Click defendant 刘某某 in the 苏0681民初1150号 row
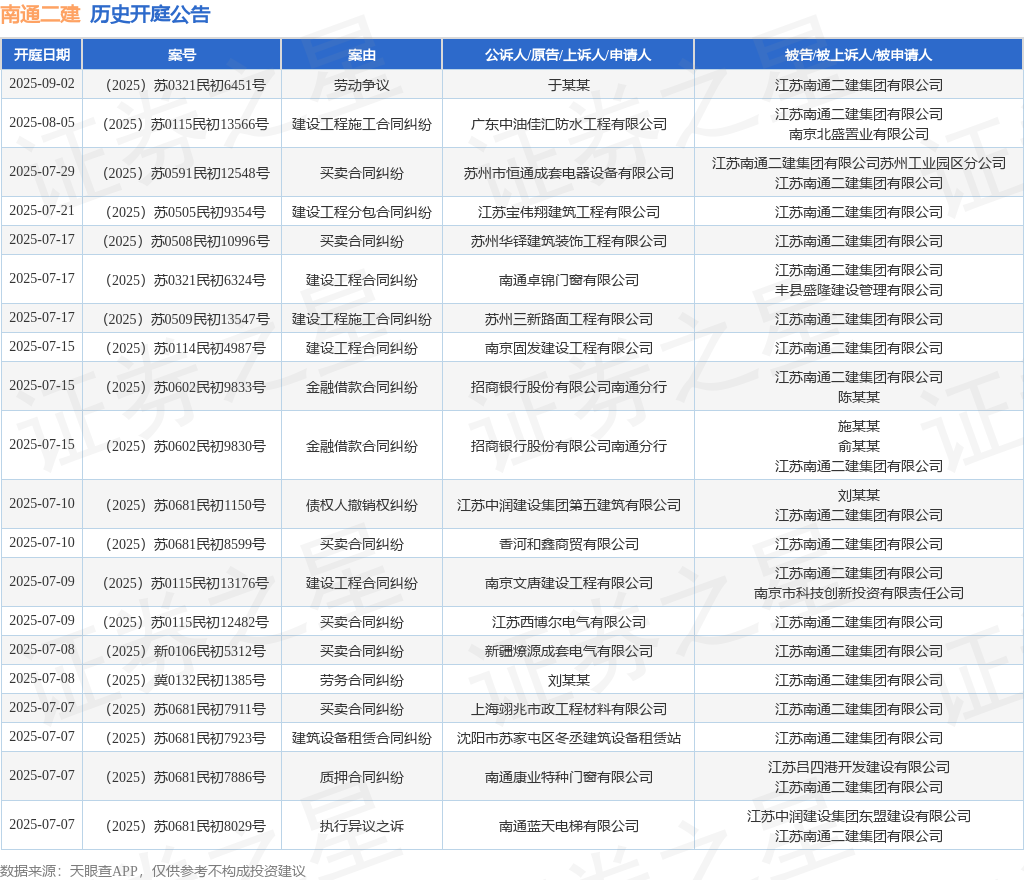The height and width of the screenshot is (880, 1024). coord(859,495)
